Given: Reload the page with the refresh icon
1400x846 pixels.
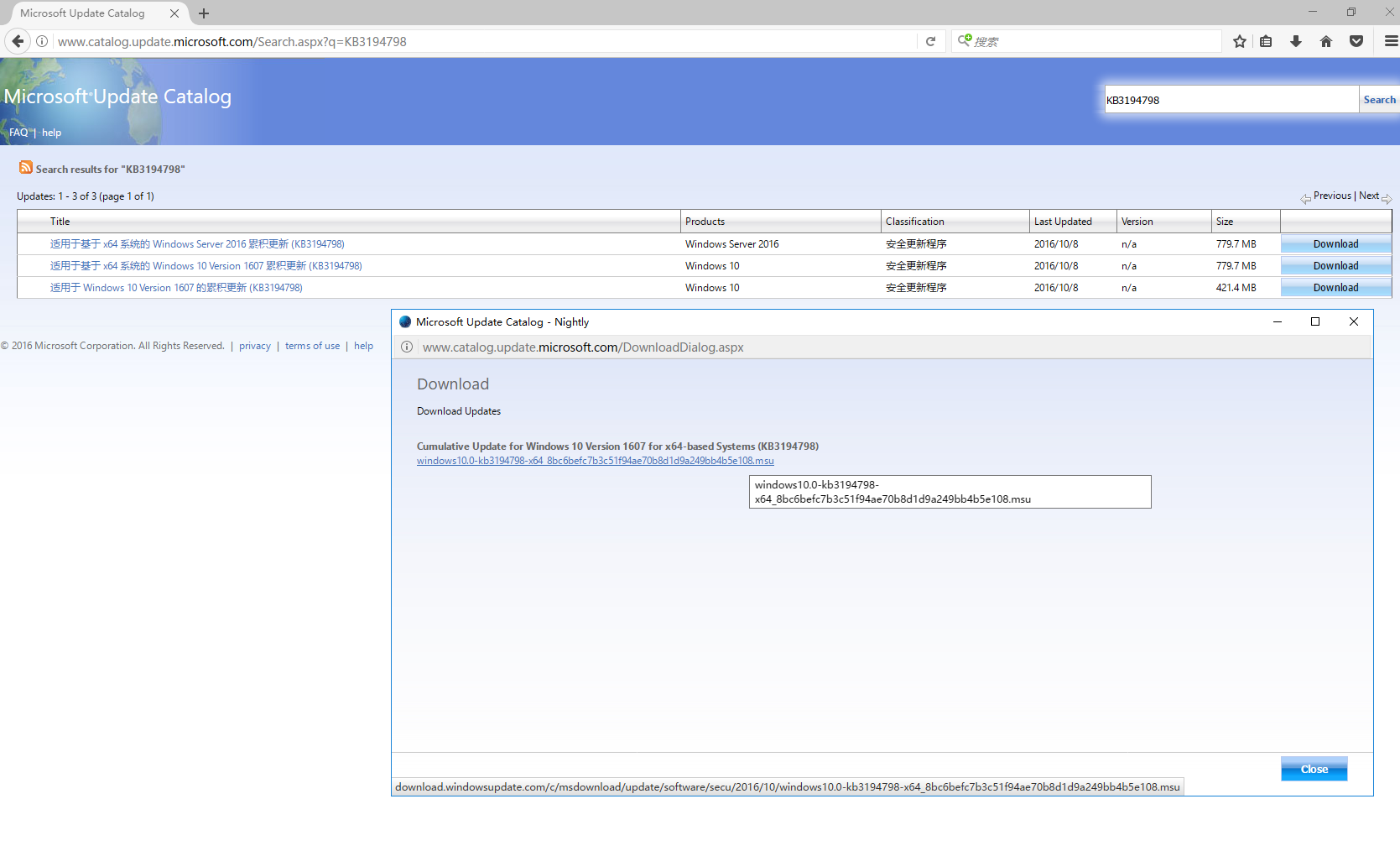Looking at the screenshot, I should [x=930, y=41].
